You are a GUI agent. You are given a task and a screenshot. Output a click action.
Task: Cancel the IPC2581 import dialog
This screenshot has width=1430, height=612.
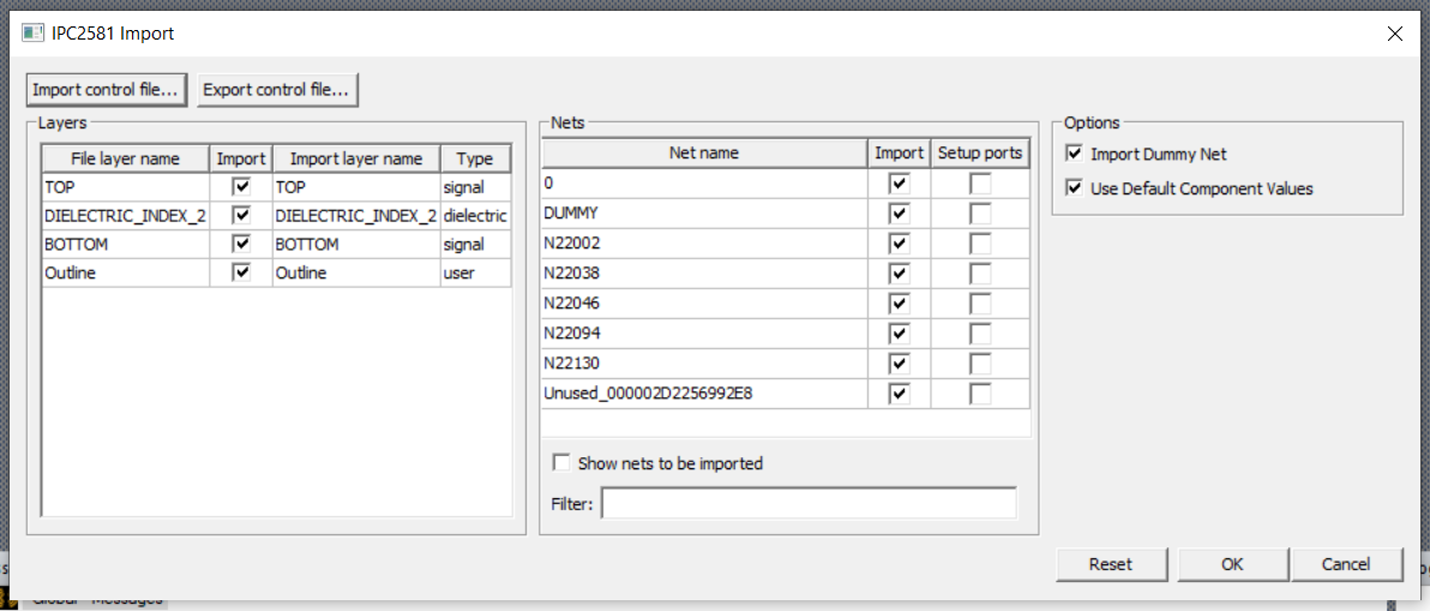point(1346,564)
